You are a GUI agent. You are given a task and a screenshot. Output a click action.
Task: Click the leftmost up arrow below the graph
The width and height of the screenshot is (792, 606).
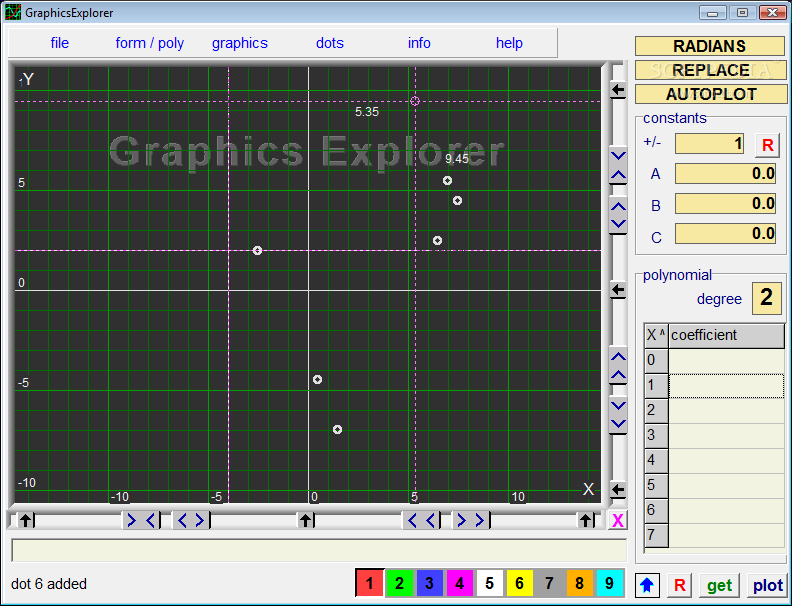(x=26, y=520)
